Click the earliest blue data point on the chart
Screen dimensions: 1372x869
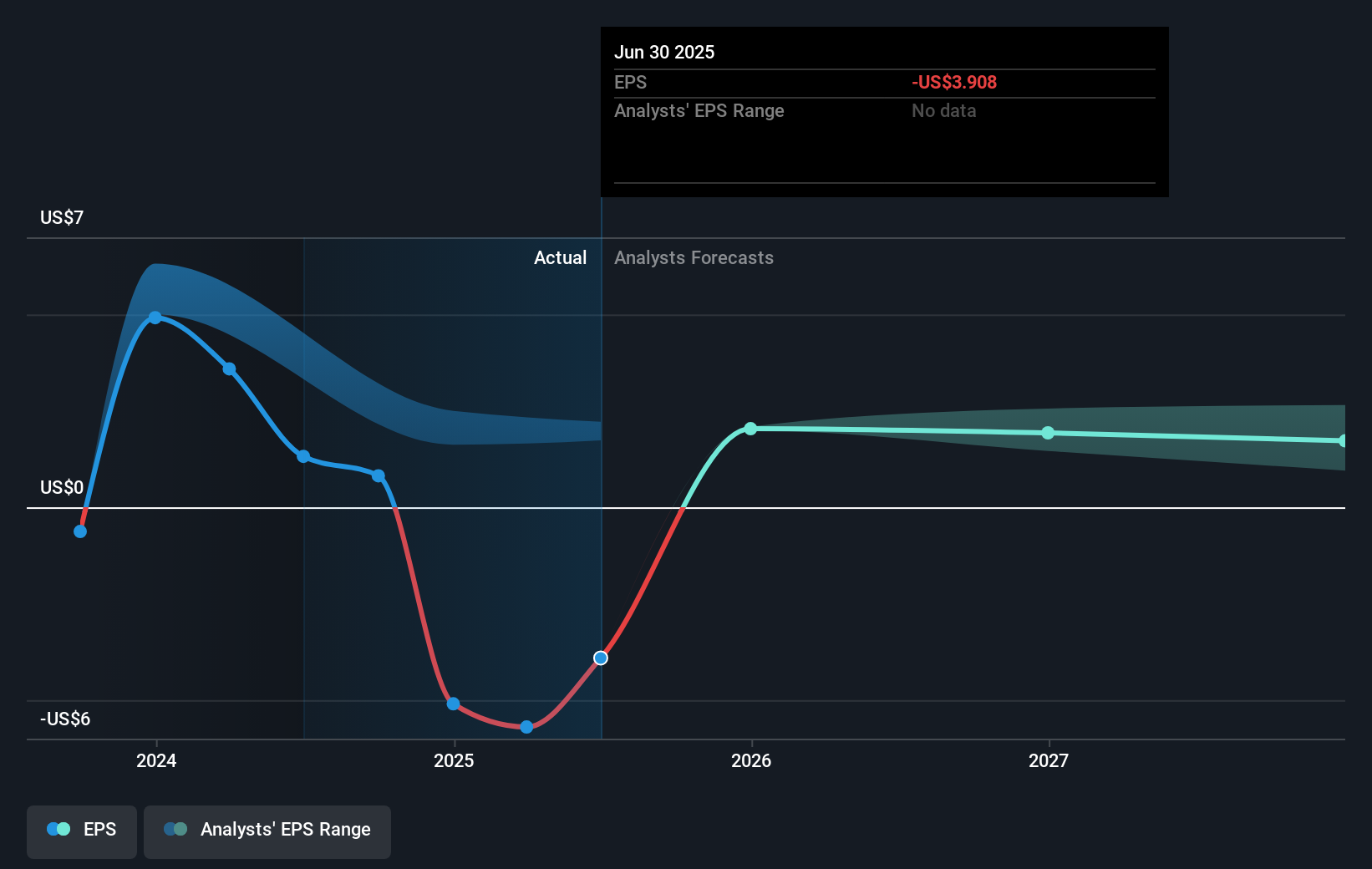point(80,531)
